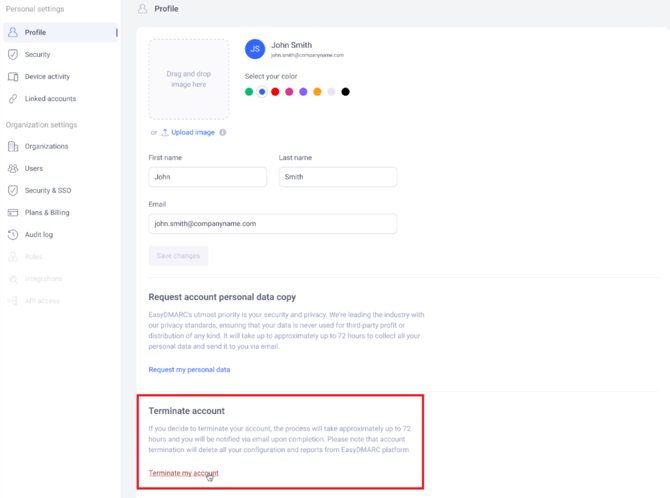The image size is (670, 498).
Task: Click the Users group icon
Action: tap(13, 168)
